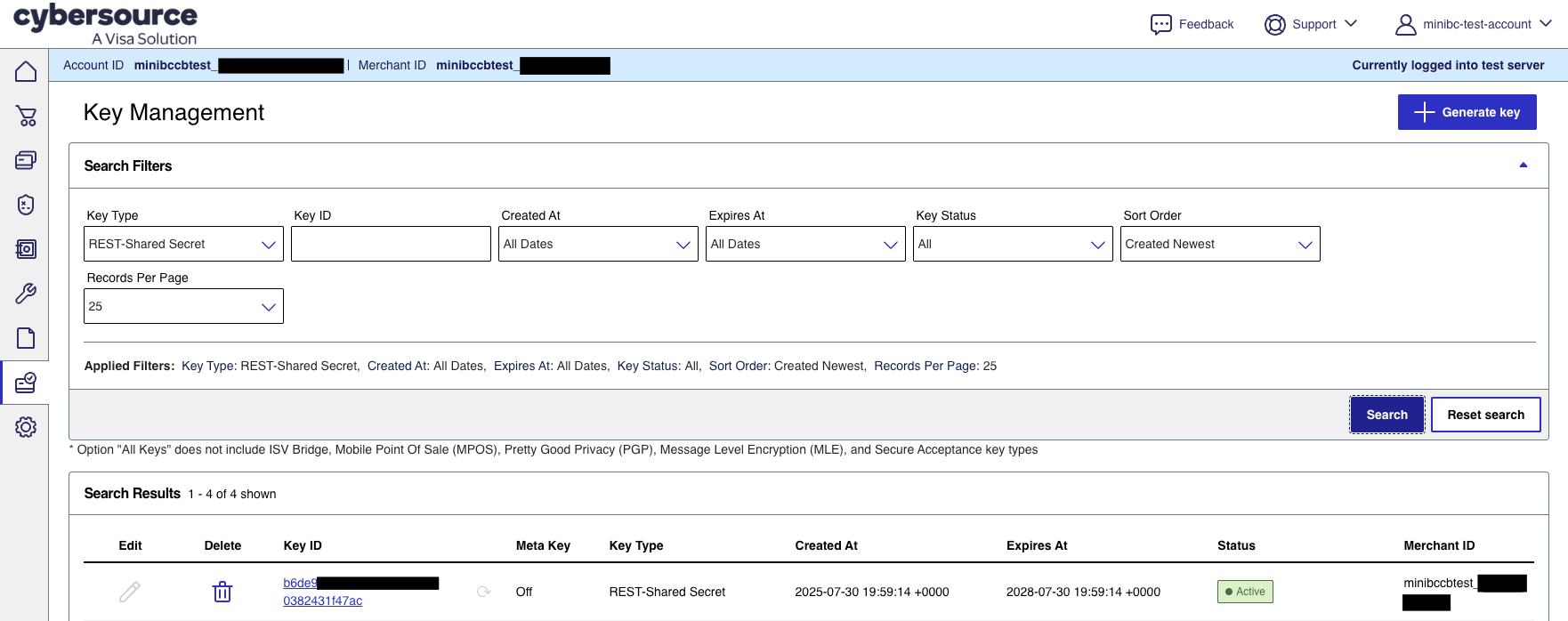The height and width of the screenshot is (621, 1568).
Task: Click the Reset search button
Action: [1486, 415]
